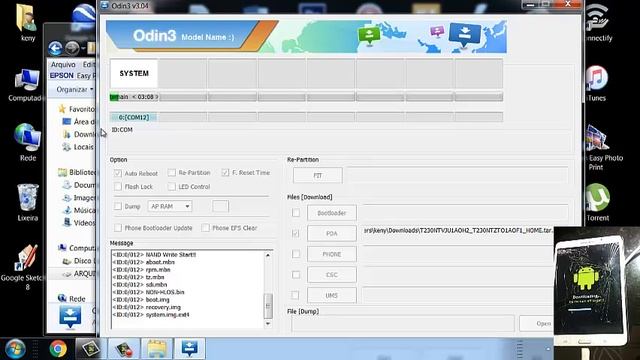Open the iTunes desktop icon
This screenshot has height=360, width=640.
[x=596, y=84]
